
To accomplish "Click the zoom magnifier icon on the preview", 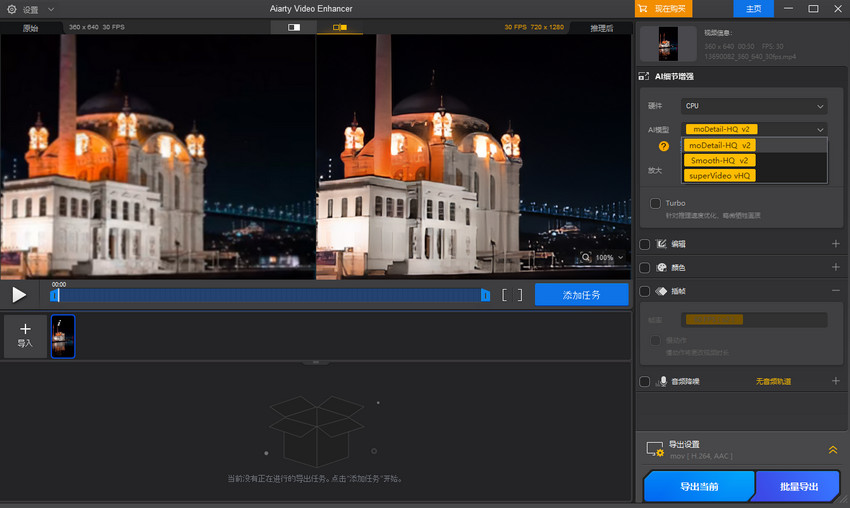I will (585, 257).
